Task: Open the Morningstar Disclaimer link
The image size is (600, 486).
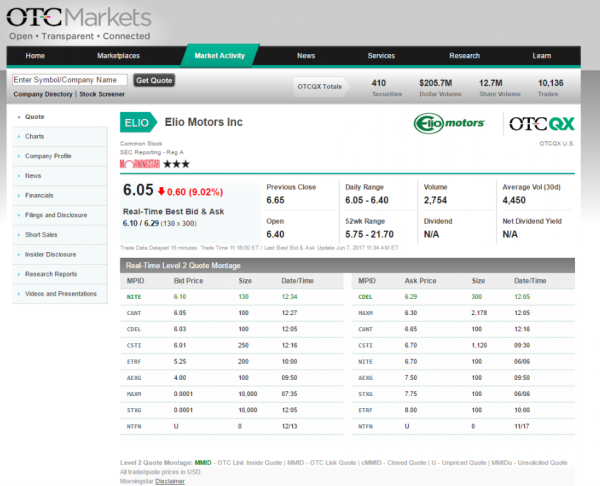Action: pos(170,481)
